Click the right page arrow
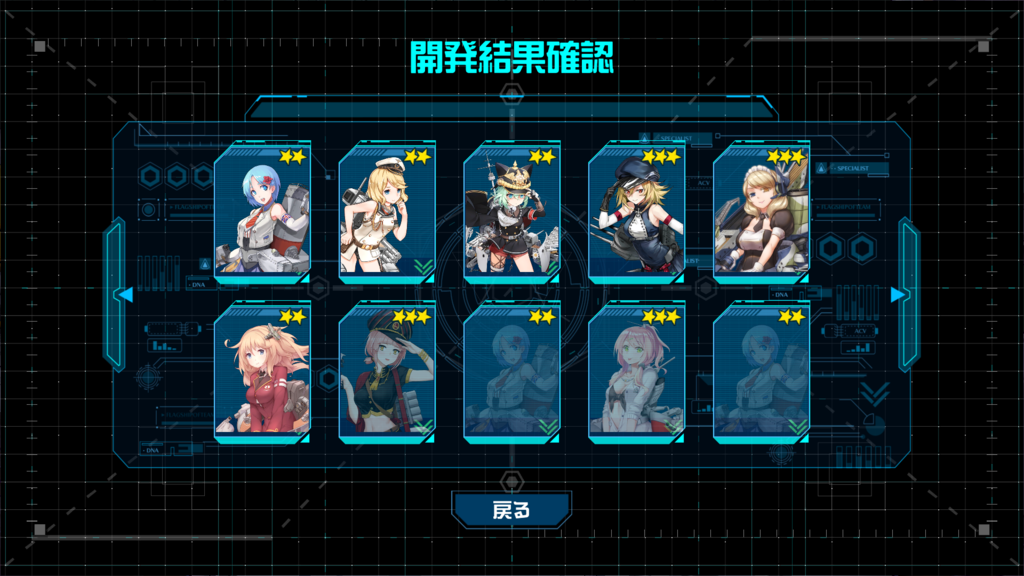The height and width of the screenshot is (576, 1024). coord(898,295)
